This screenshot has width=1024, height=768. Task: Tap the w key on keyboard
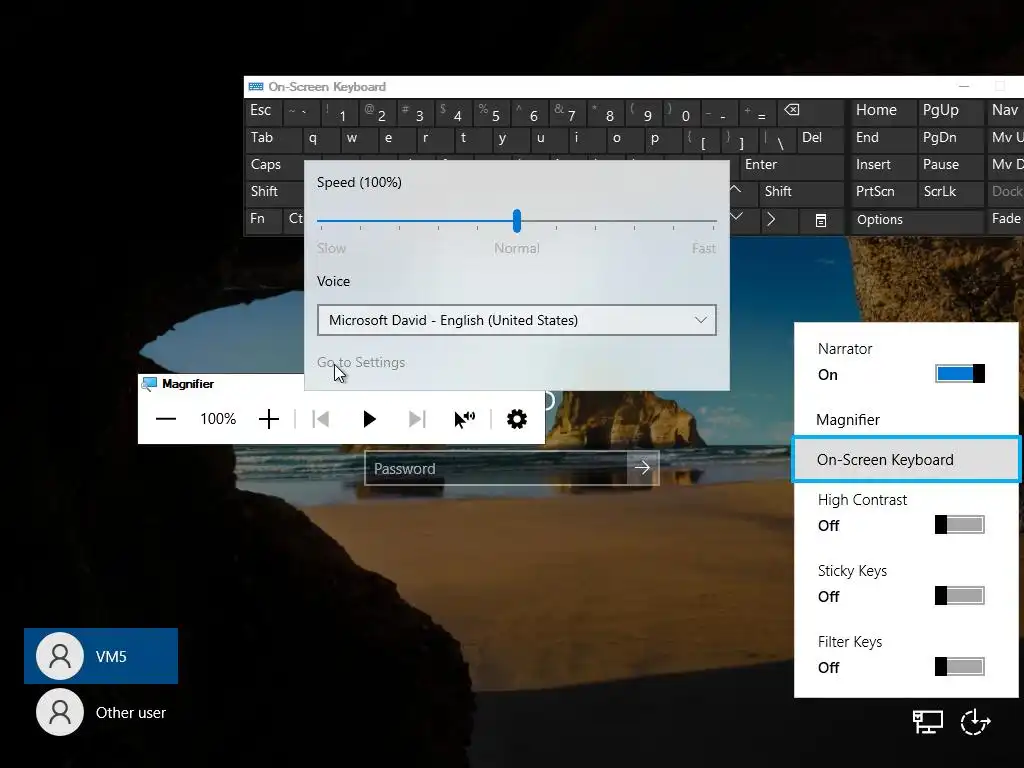pos(359,138)
